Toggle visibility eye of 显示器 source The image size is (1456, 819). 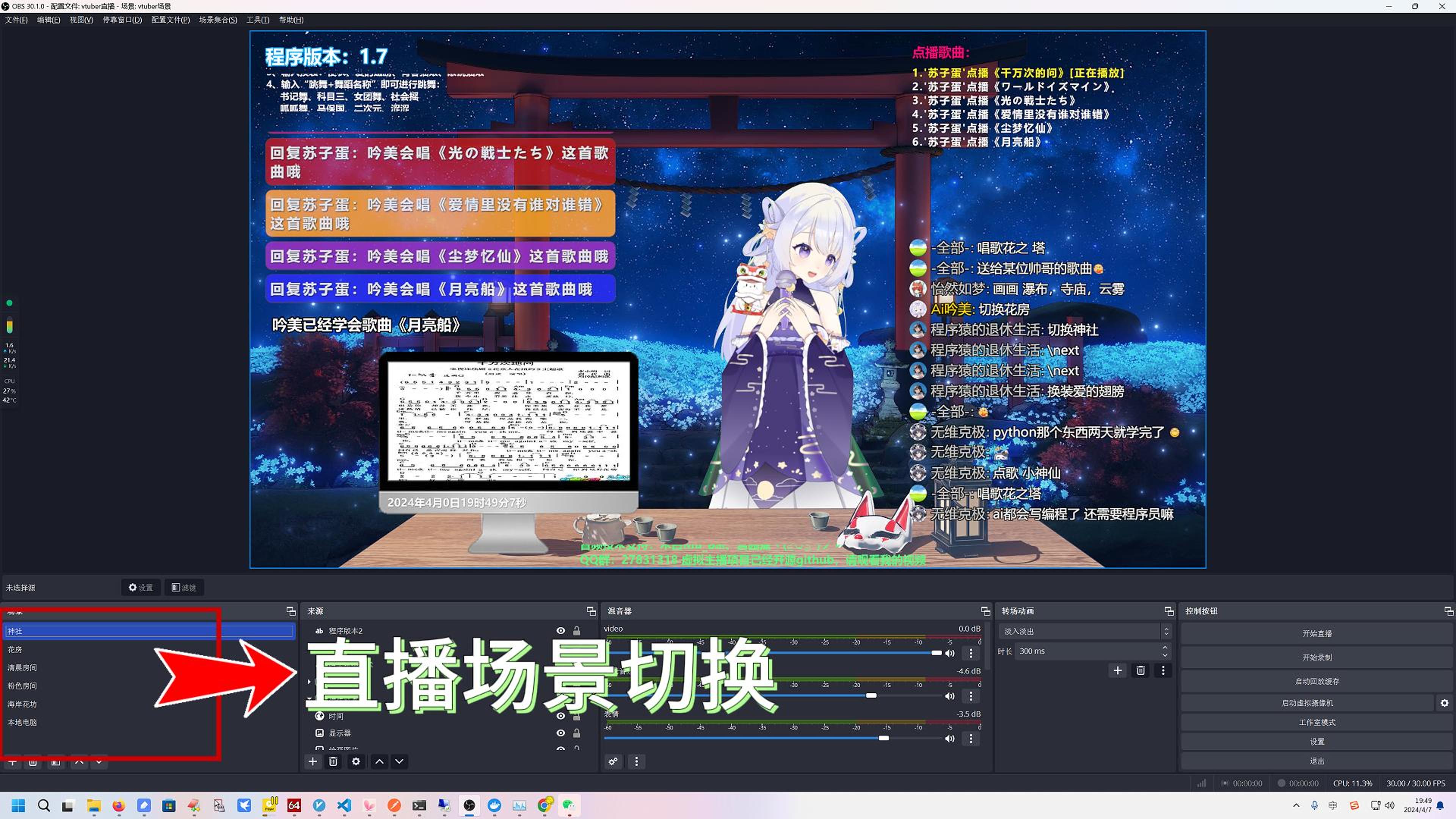(561, 733)
